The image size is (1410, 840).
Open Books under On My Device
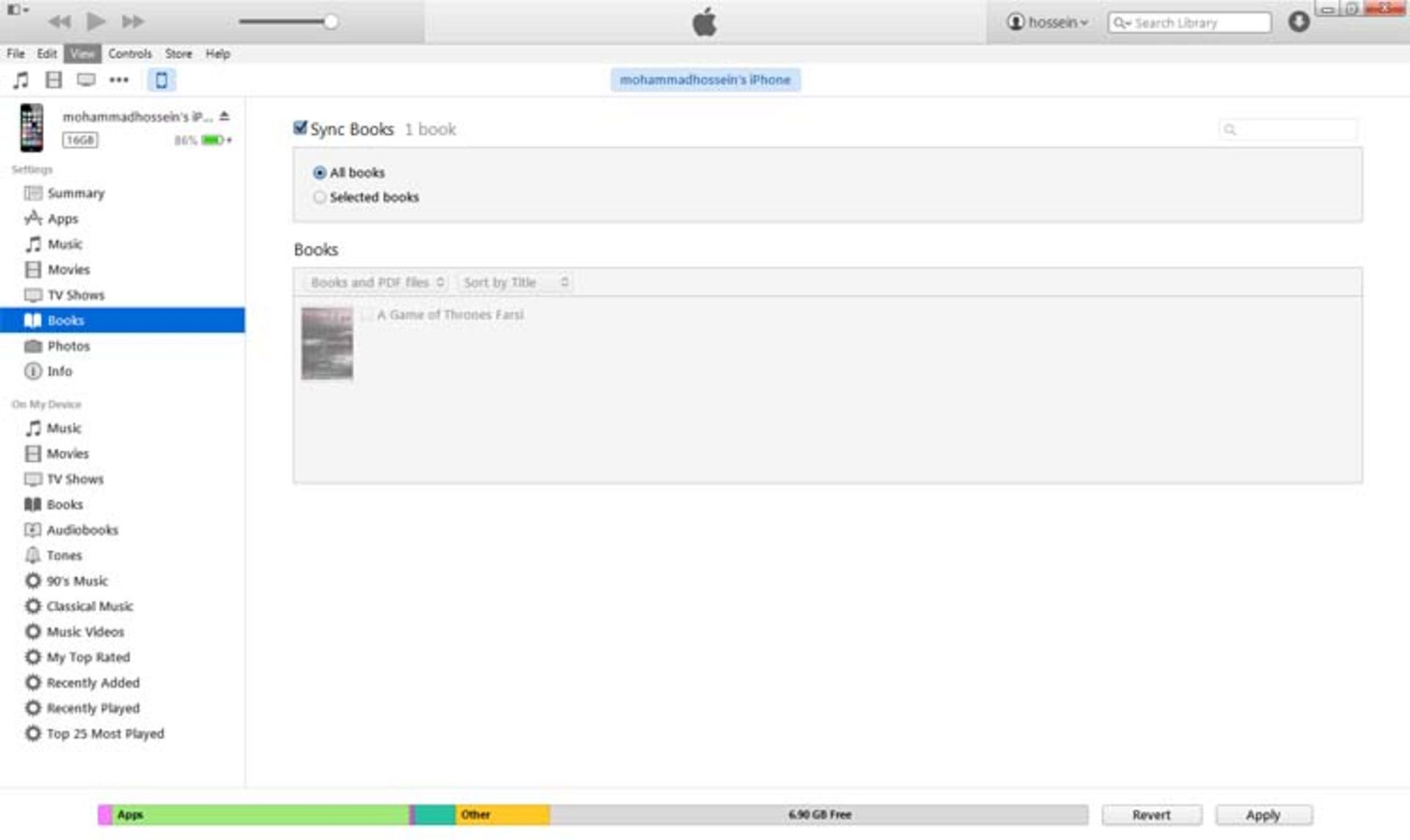123,504
